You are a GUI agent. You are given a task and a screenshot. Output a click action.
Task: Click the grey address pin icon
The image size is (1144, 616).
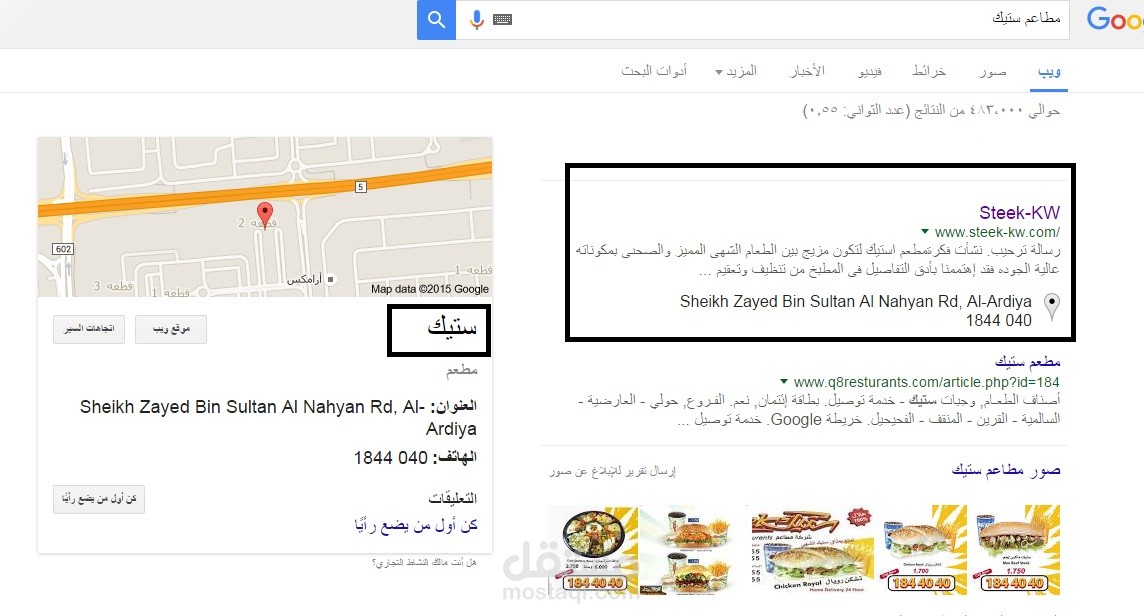click(x=1051, y=307)
